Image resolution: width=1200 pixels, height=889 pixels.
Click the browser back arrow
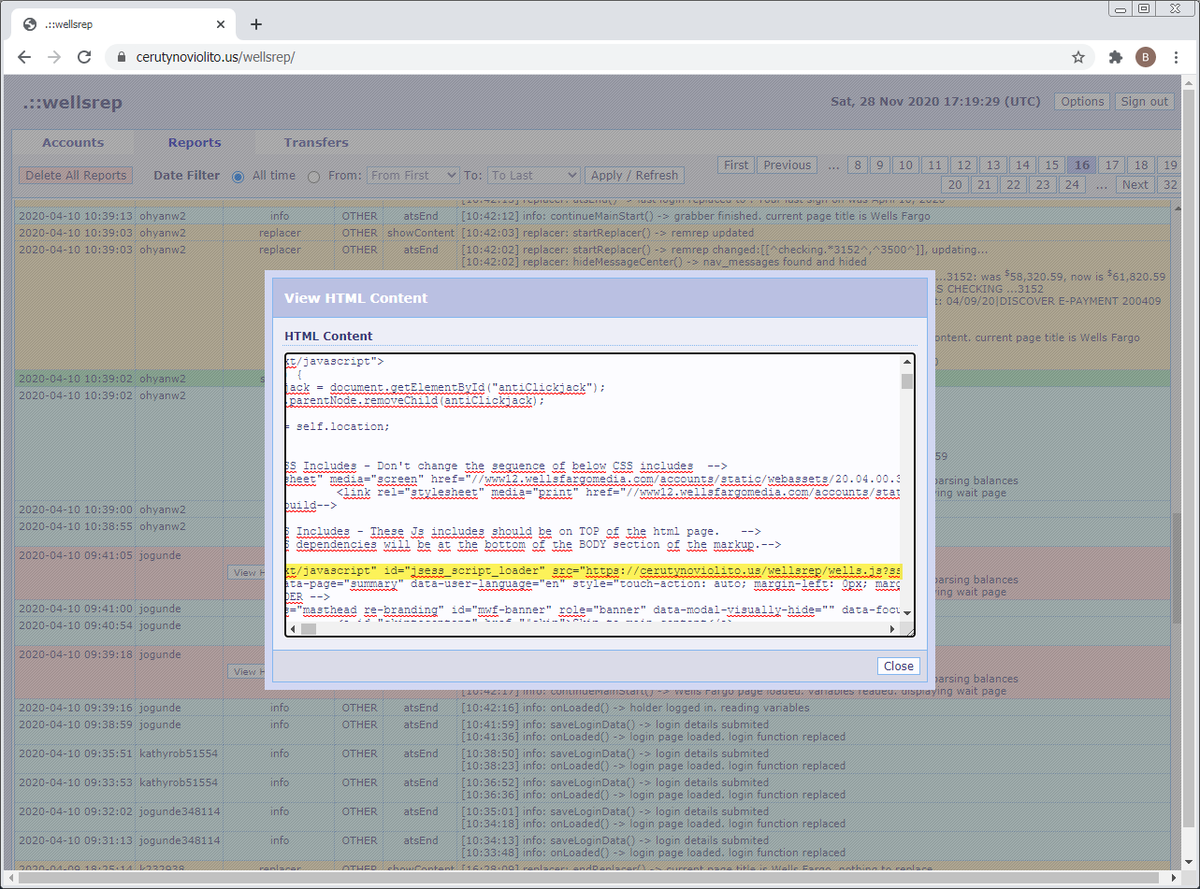tap(24, 57)
